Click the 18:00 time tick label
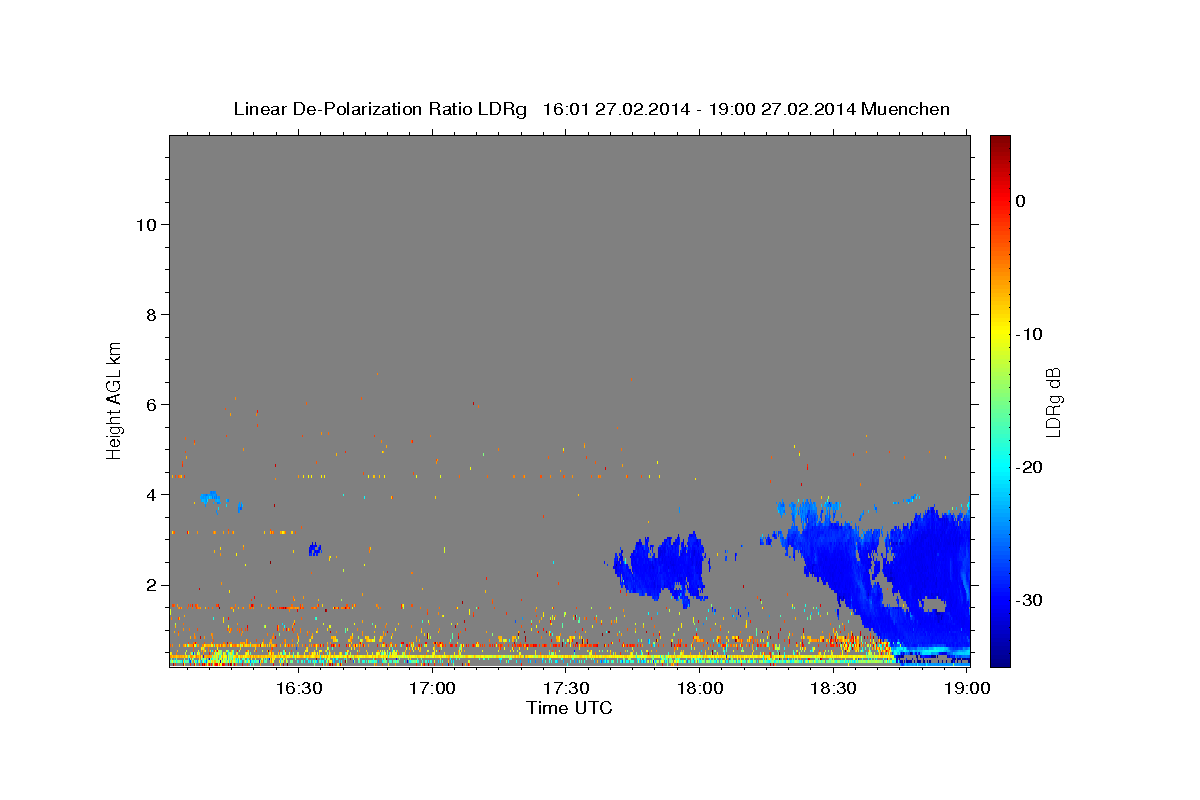 click(700, 688)
